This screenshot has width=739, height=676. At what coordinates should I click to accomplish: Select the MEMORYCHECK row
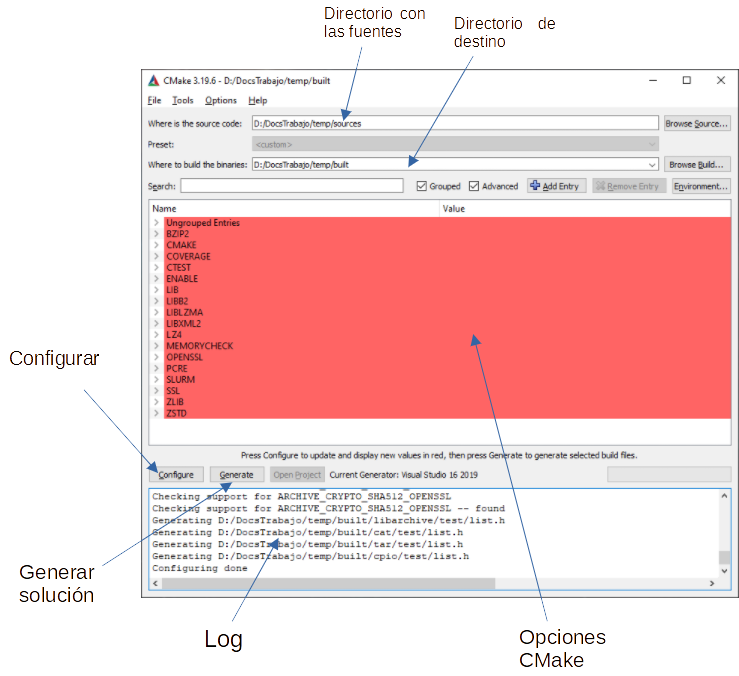click(447, 346)
